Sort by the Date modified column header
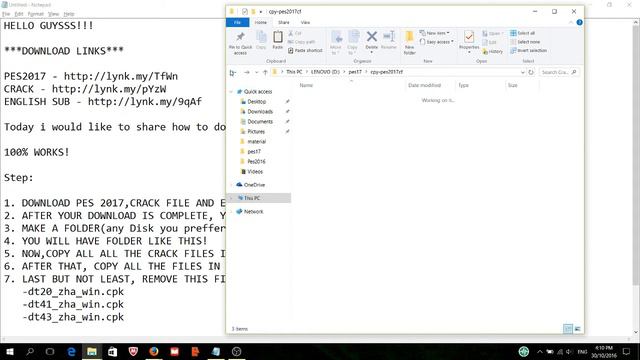 tap(424, 85)
